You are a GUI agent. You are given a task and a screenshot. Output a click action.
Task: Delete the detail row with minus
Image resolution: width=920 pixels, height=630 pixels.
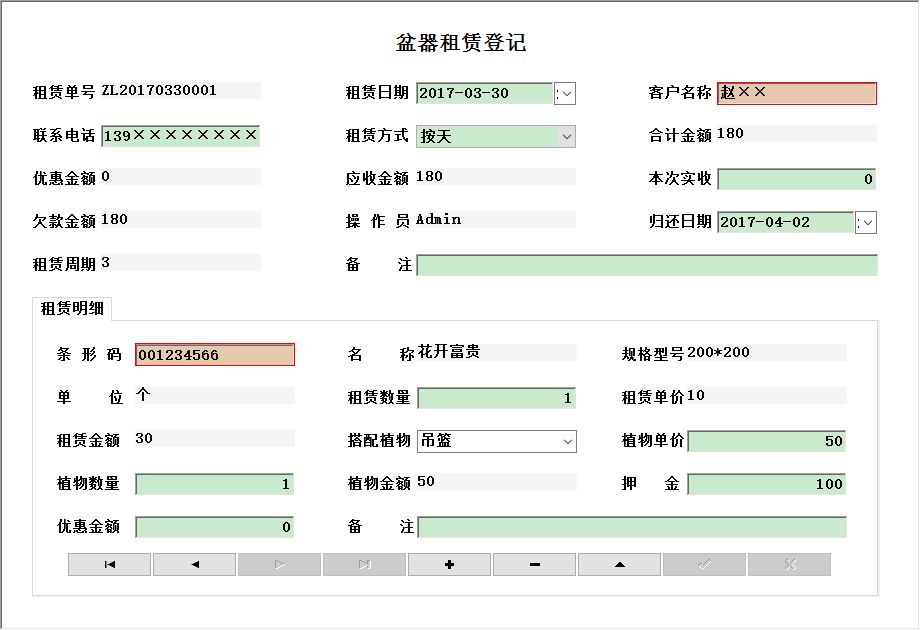[535, 564]
